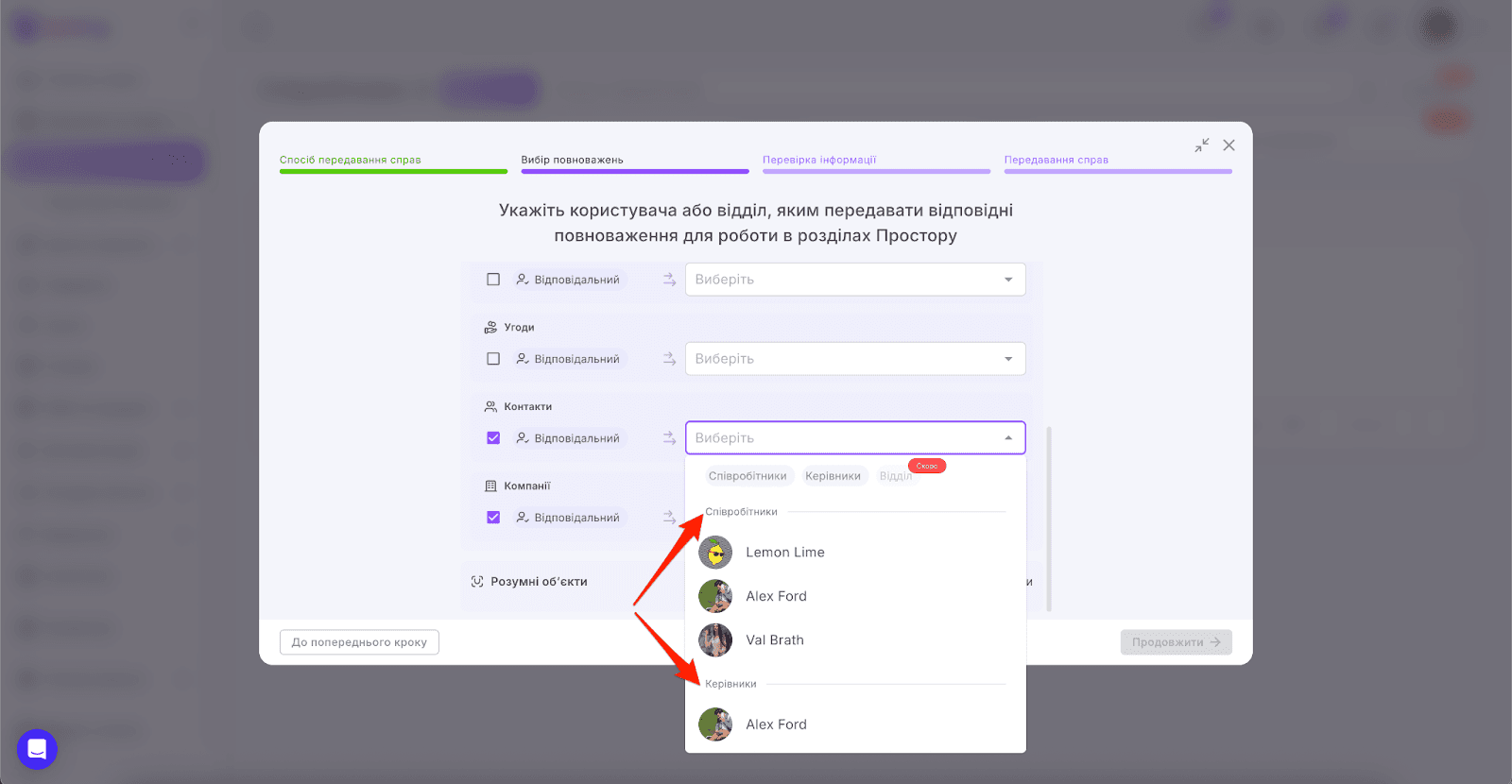
Task: Choose Lemon Lime from the list
Action: pos(855,553)
